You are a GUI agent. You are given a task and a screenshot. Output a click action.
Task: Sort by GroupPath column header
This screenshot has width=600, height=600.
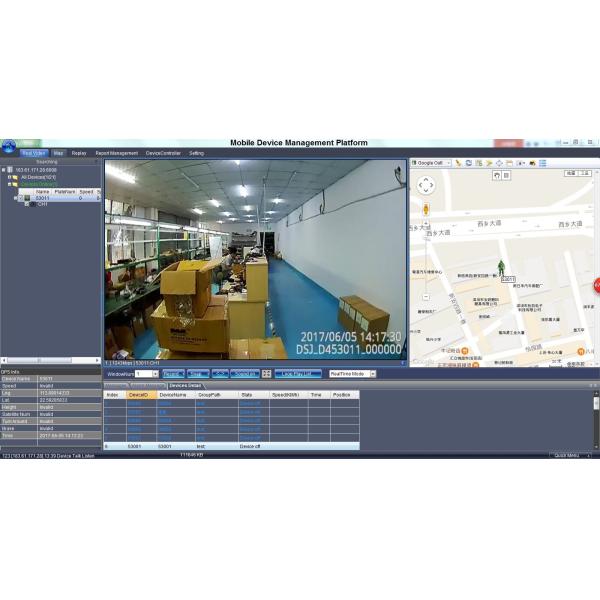click(217, 395)
